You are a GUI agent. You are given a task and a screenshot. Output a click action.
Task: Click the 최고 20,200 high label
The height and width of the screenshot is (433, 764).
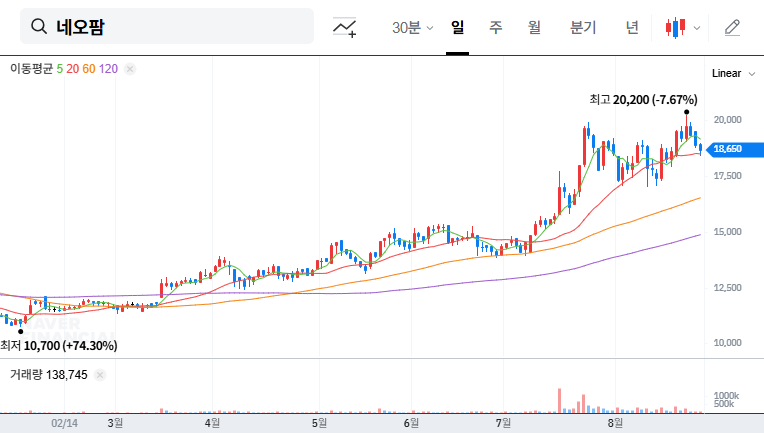pos(643,100)
